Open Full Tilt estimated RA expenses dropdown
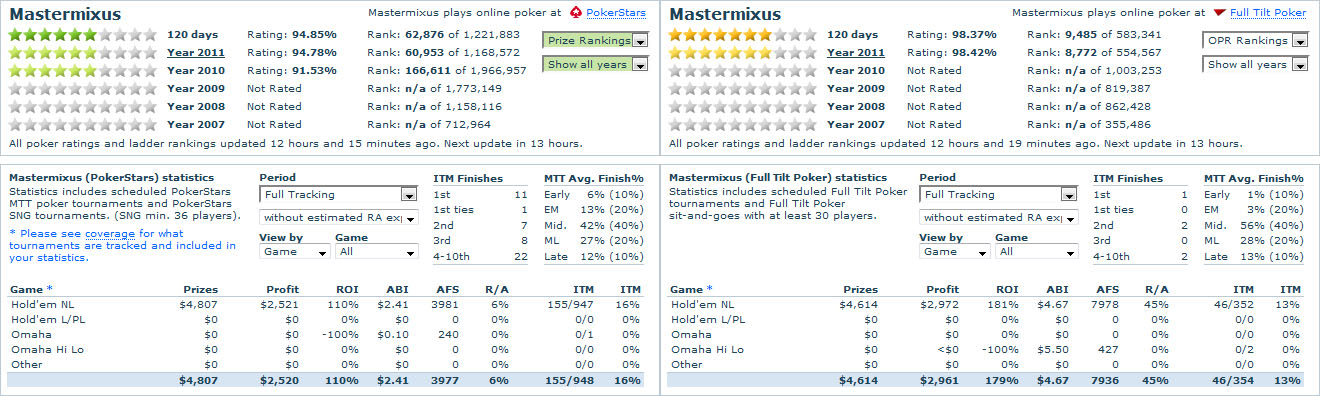This screenshot has width=1320, height=396. pyautogui.click(x=998, y=217)
